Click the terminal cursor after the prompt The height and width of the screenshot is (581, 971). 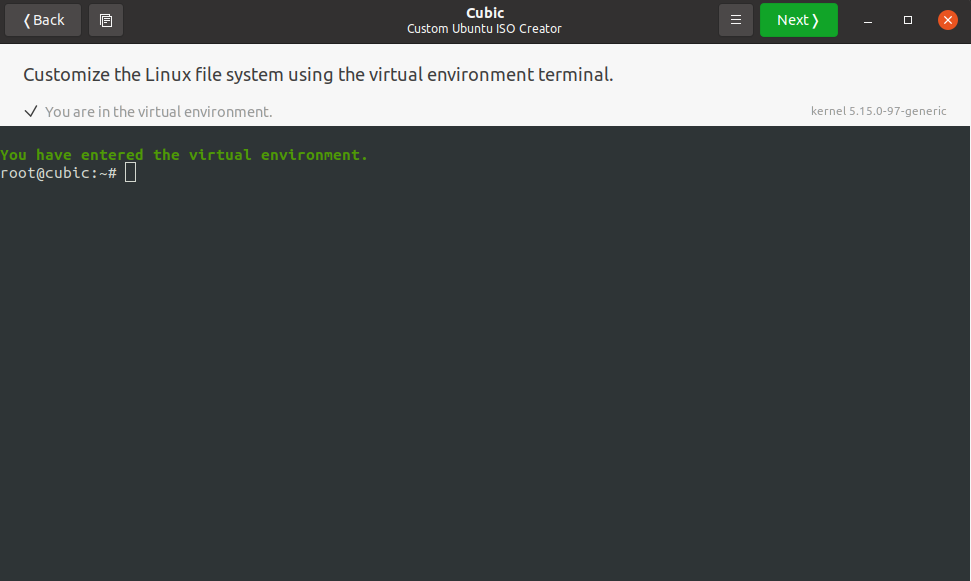pyautogui.click(x=130, y=173)
